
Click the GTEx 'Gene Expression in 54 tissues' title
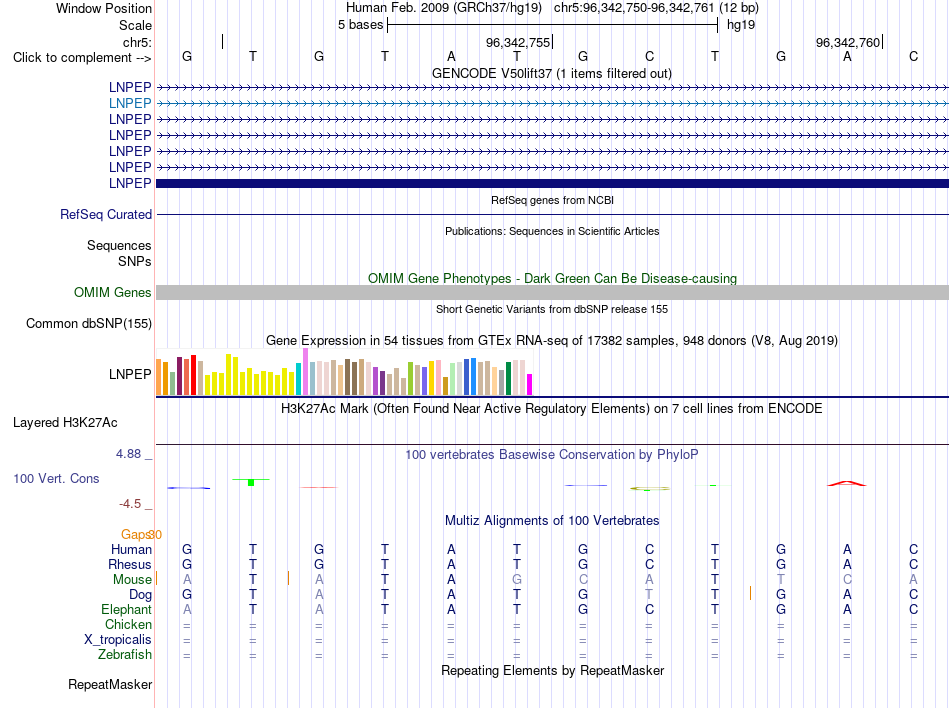[552, 340]
